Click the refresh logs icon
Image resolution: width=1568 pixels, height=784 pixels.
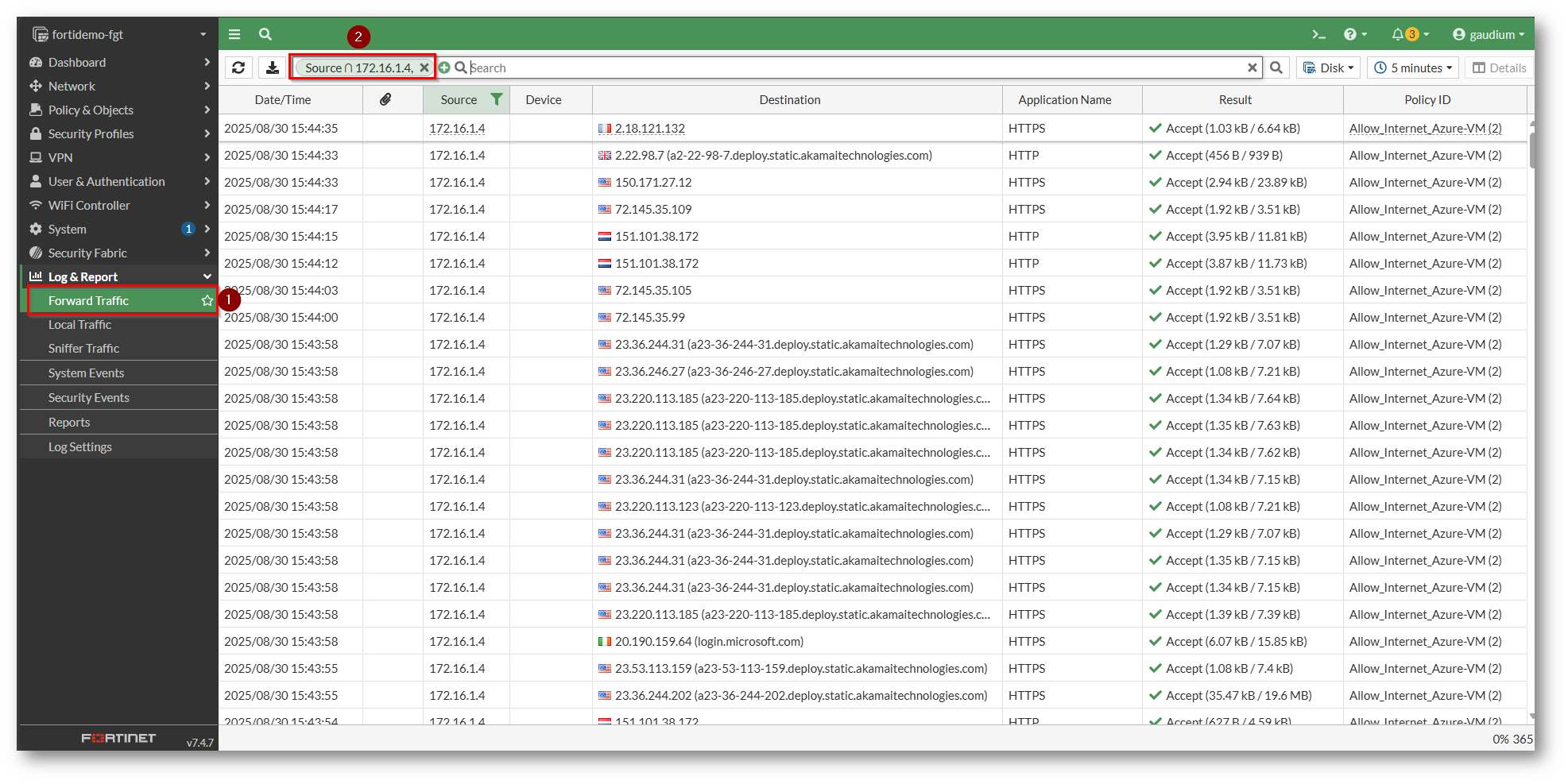click(x=238, y=68)
